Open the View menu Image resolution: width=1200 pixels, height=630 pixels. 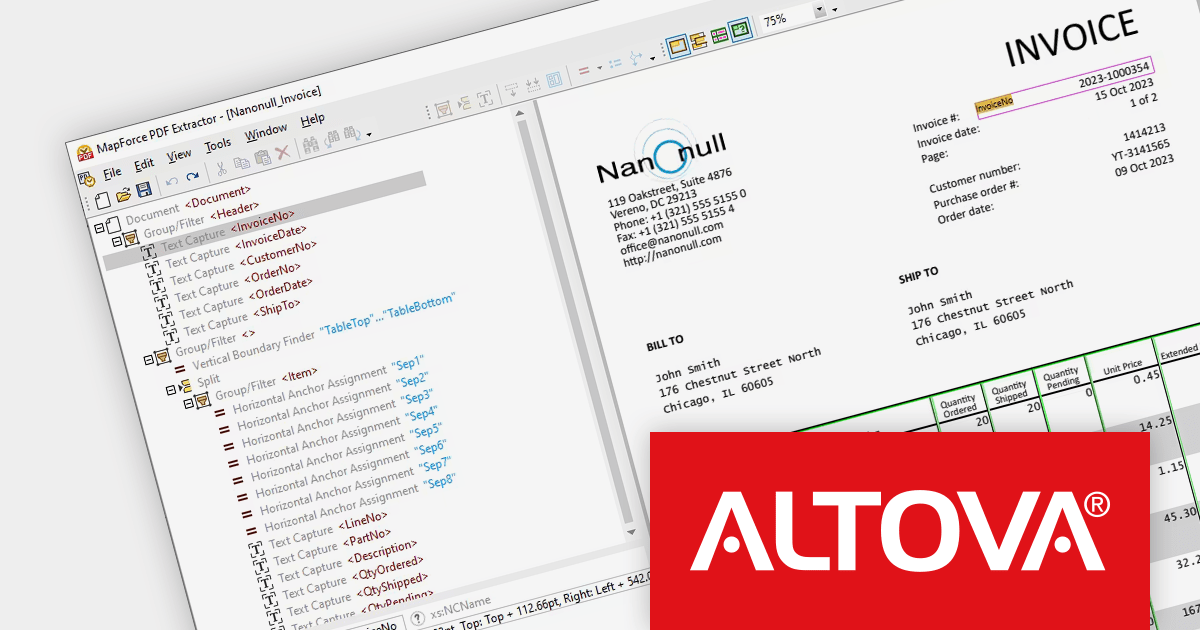click(179, 154)
